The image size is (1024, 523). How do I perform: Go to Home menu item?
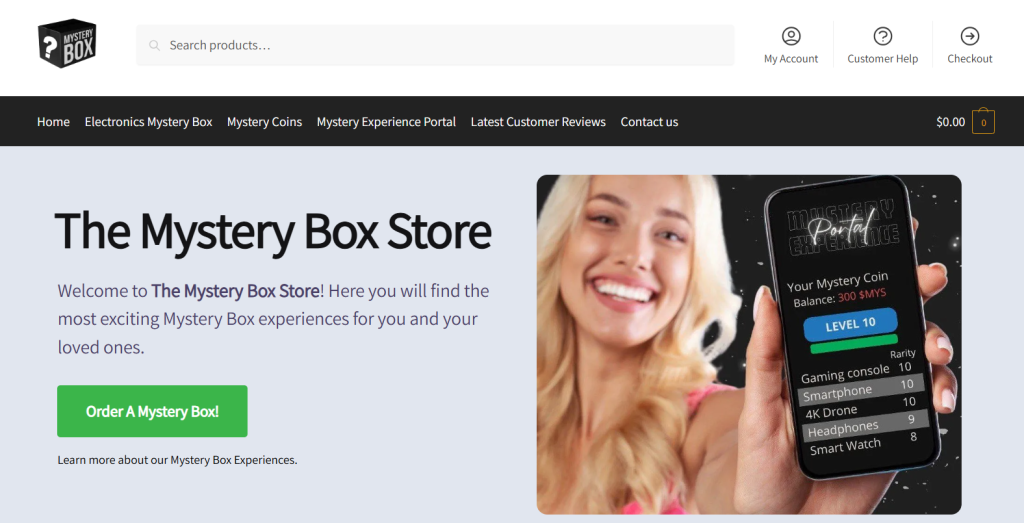[54, 121]
